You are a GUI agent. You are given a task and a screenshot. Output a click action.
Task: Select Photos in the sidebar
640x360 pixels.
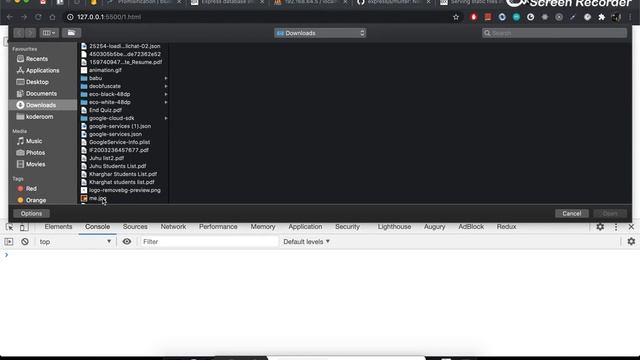click(42, 153)
